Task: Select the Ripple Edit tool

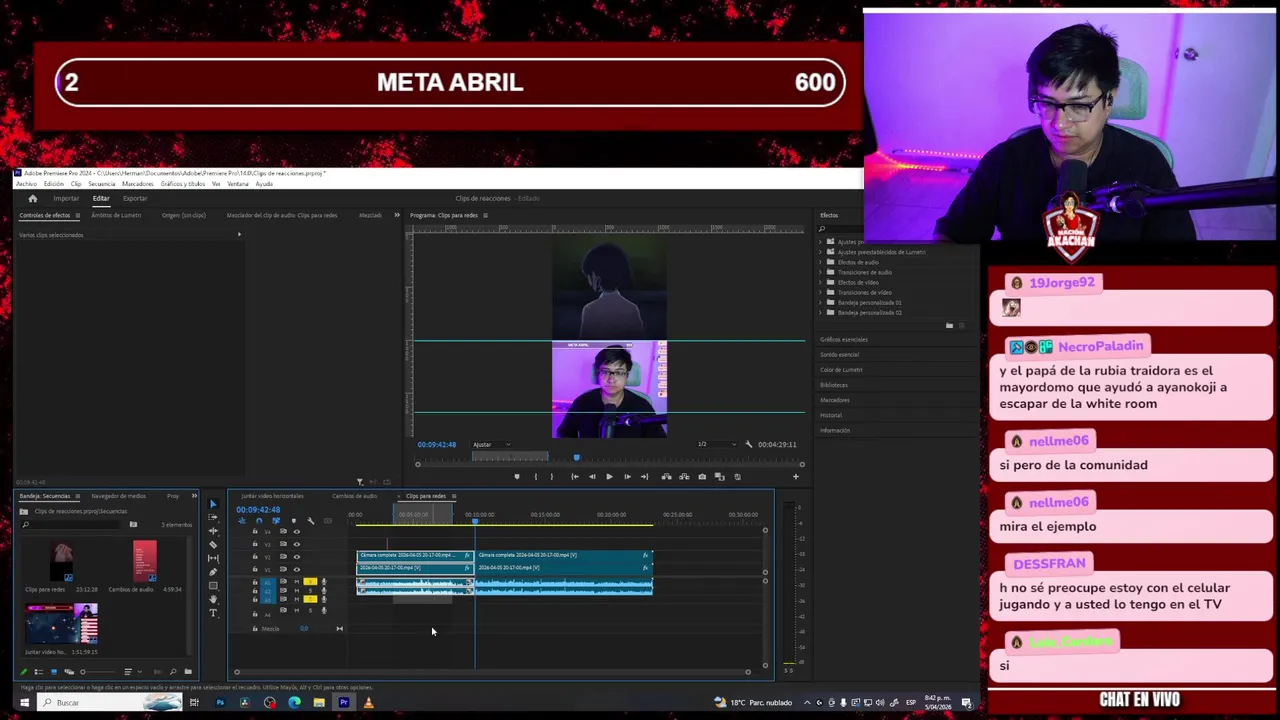Action: [213, 531]
